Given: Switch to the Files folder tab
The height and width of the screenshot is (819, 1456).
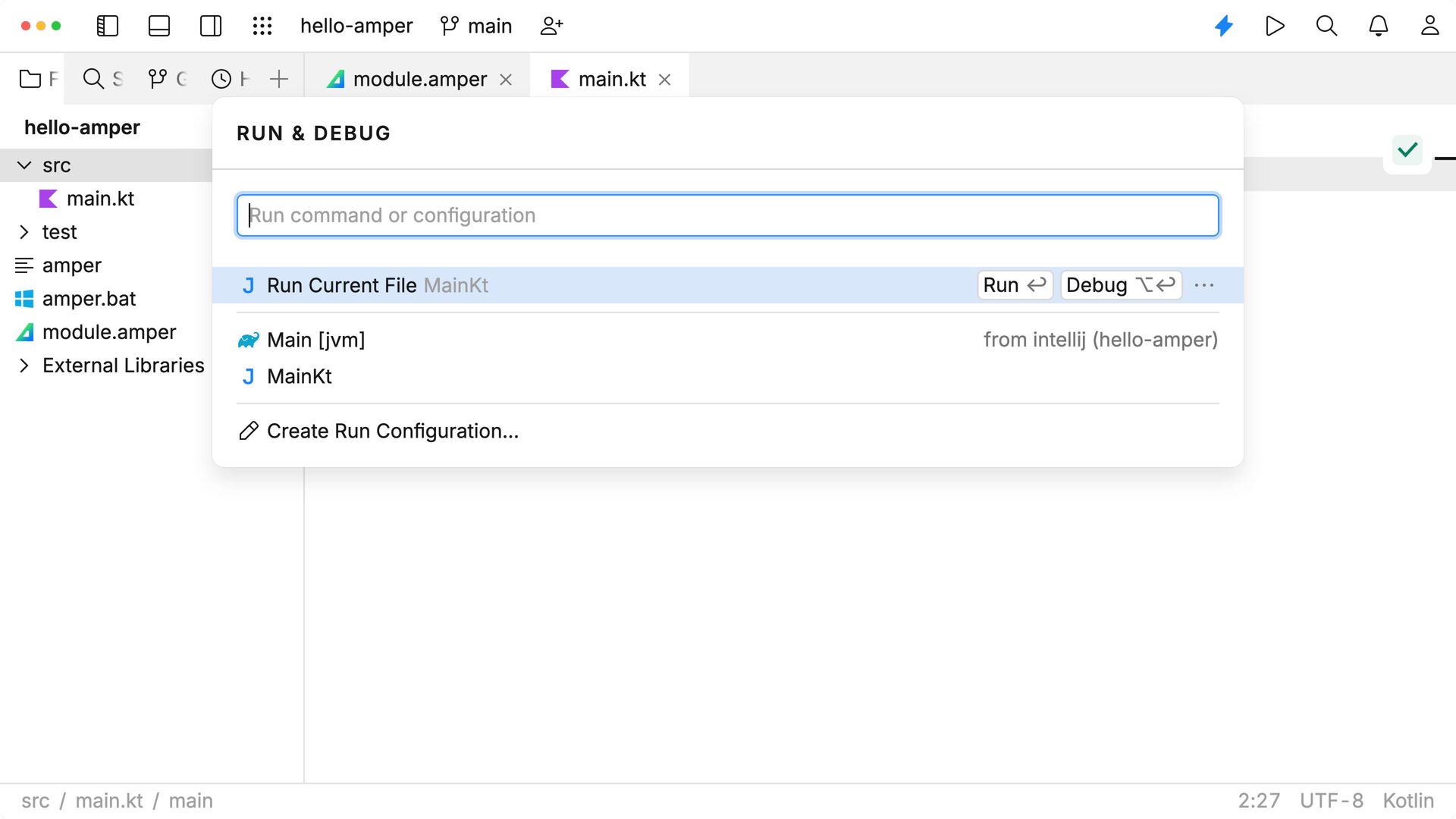Looking at the screenshot, I should [x=39, y=79].
